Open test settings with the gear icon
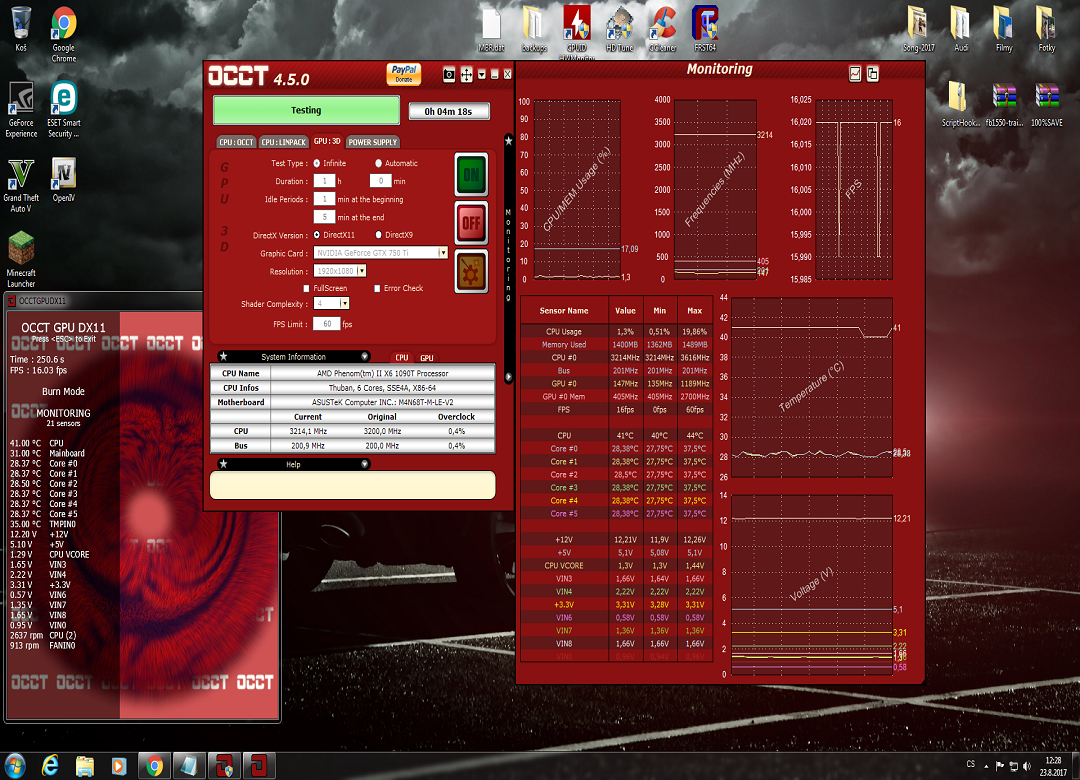1080x780 pixels. (471, 271)
